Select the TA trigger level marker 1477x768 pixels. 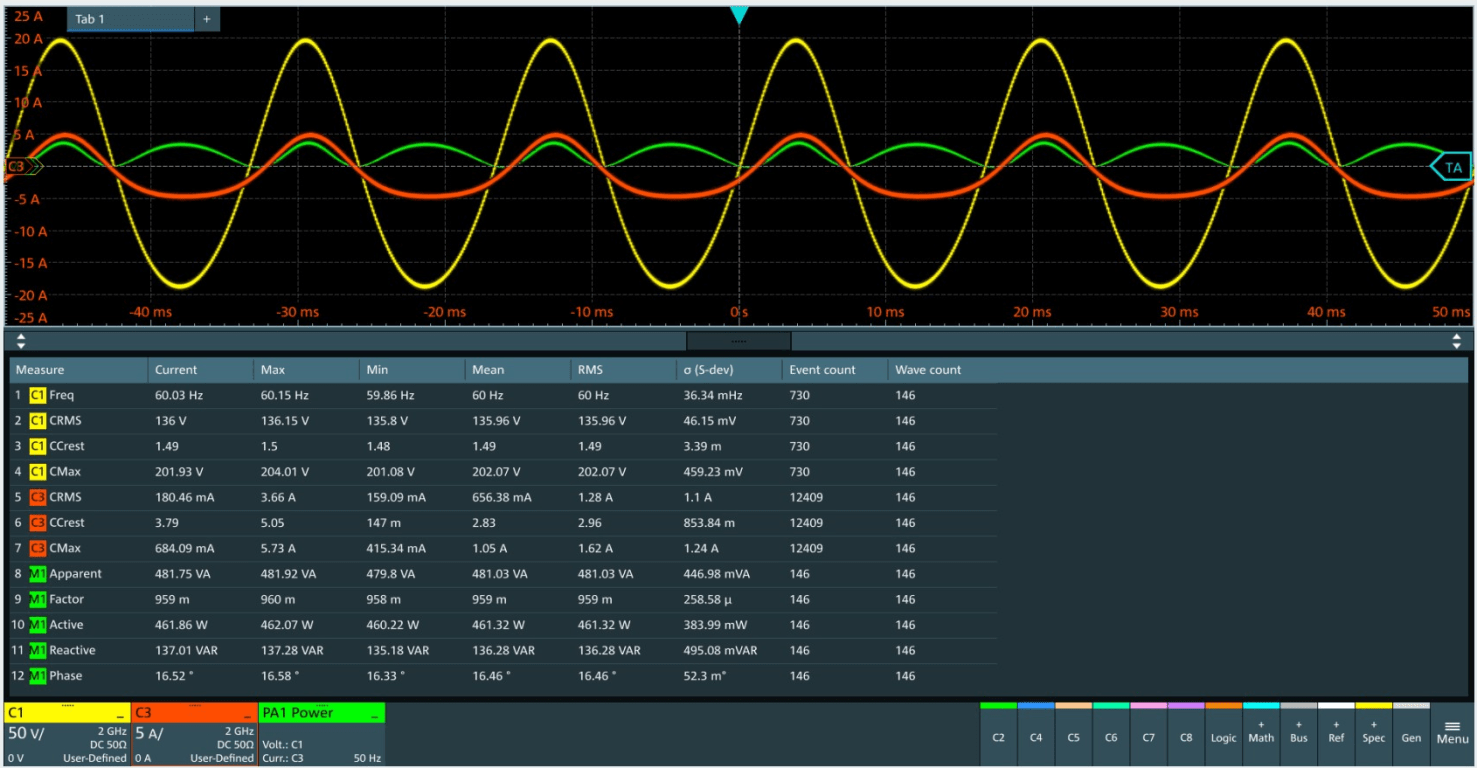click(x=1452, y=168)
